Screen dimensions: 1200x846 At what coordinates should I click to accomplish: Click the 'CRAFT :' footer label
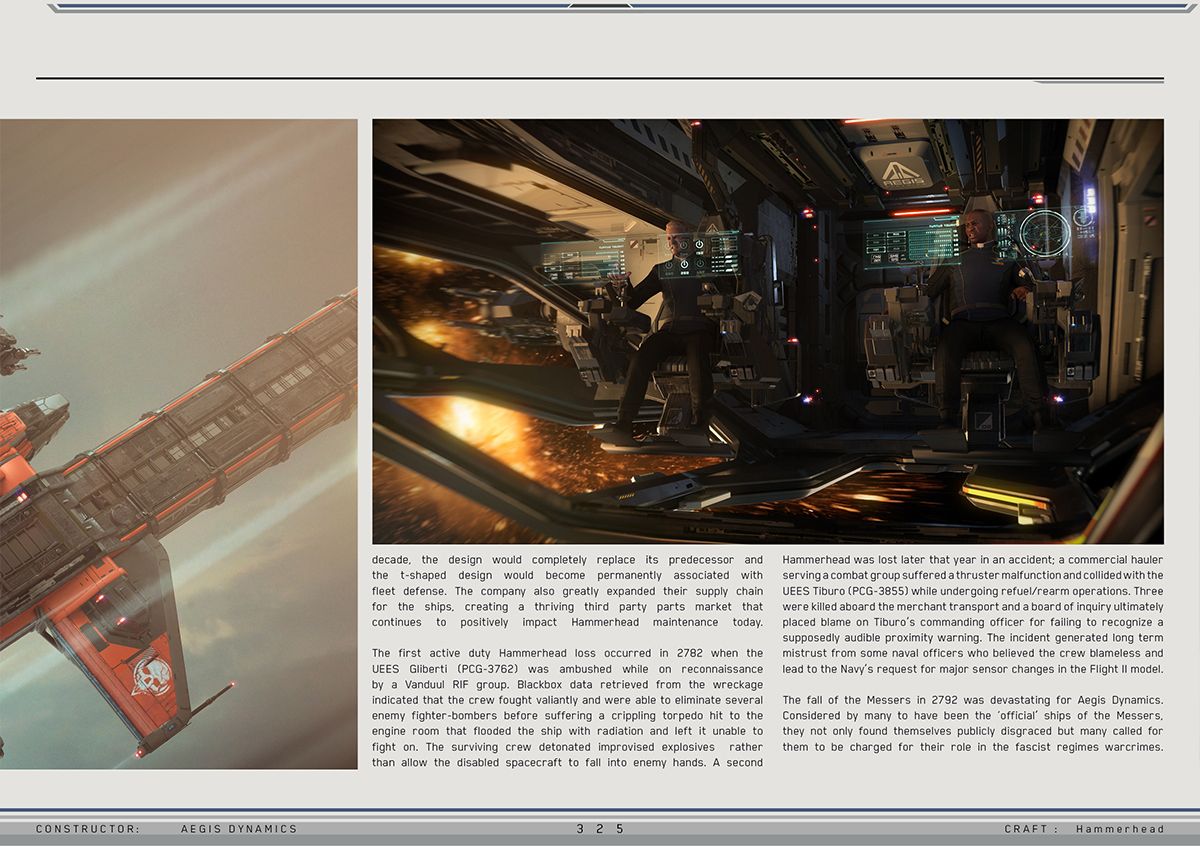coord(1032,829)
